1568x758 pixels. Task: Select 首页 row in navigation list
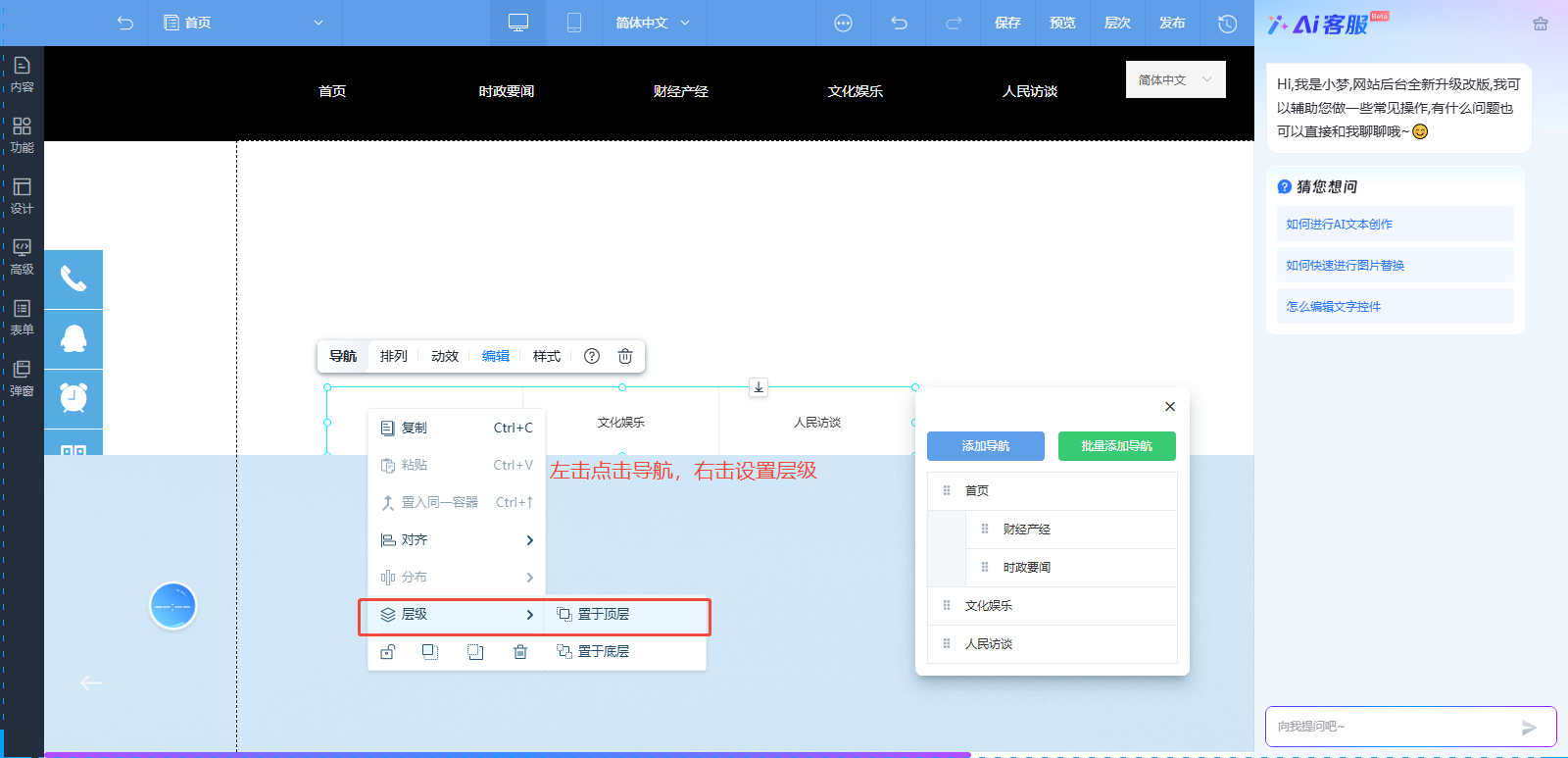pos(1053,491)
